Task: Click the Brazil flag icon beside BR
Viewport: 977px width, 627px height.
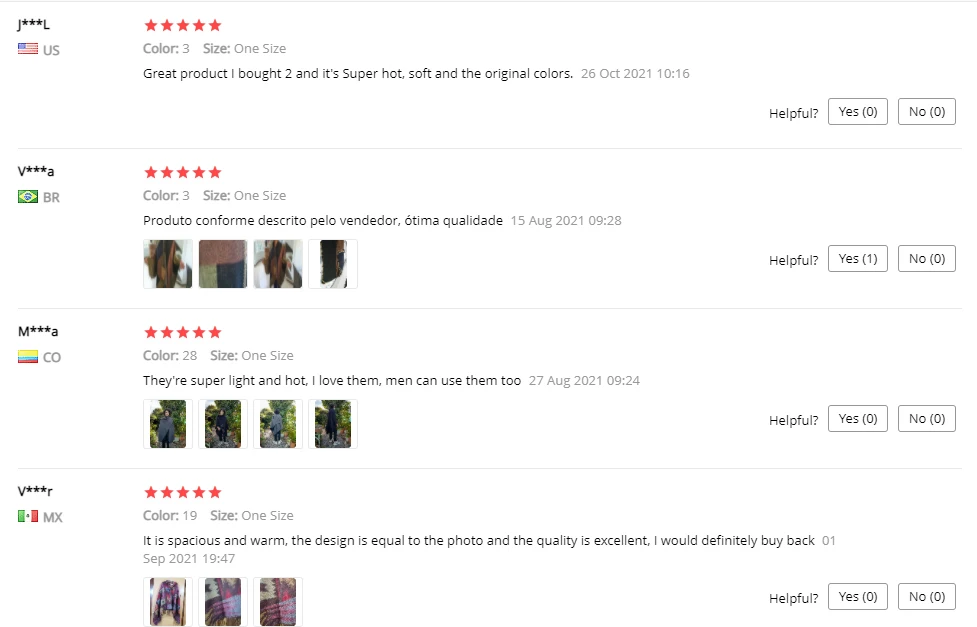Action: [x=27, y=197]
